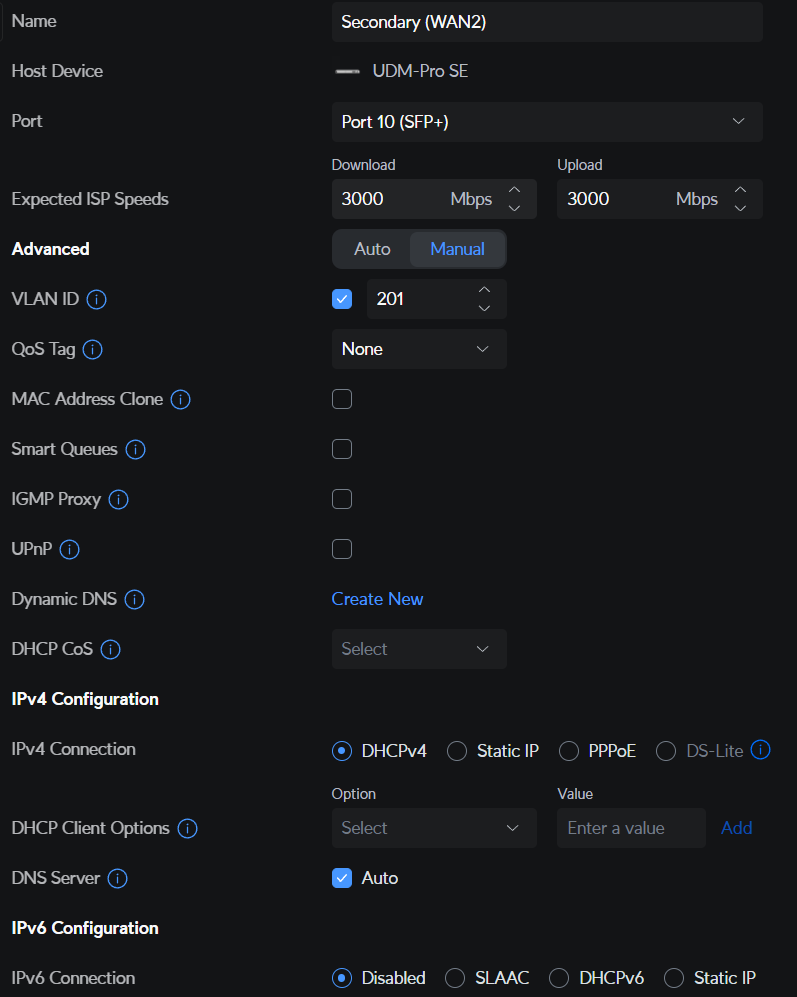Click the info icon next to VLAN ID
Image resolution: width=797 pixels, height=997 pixels.
click(97, 299)
